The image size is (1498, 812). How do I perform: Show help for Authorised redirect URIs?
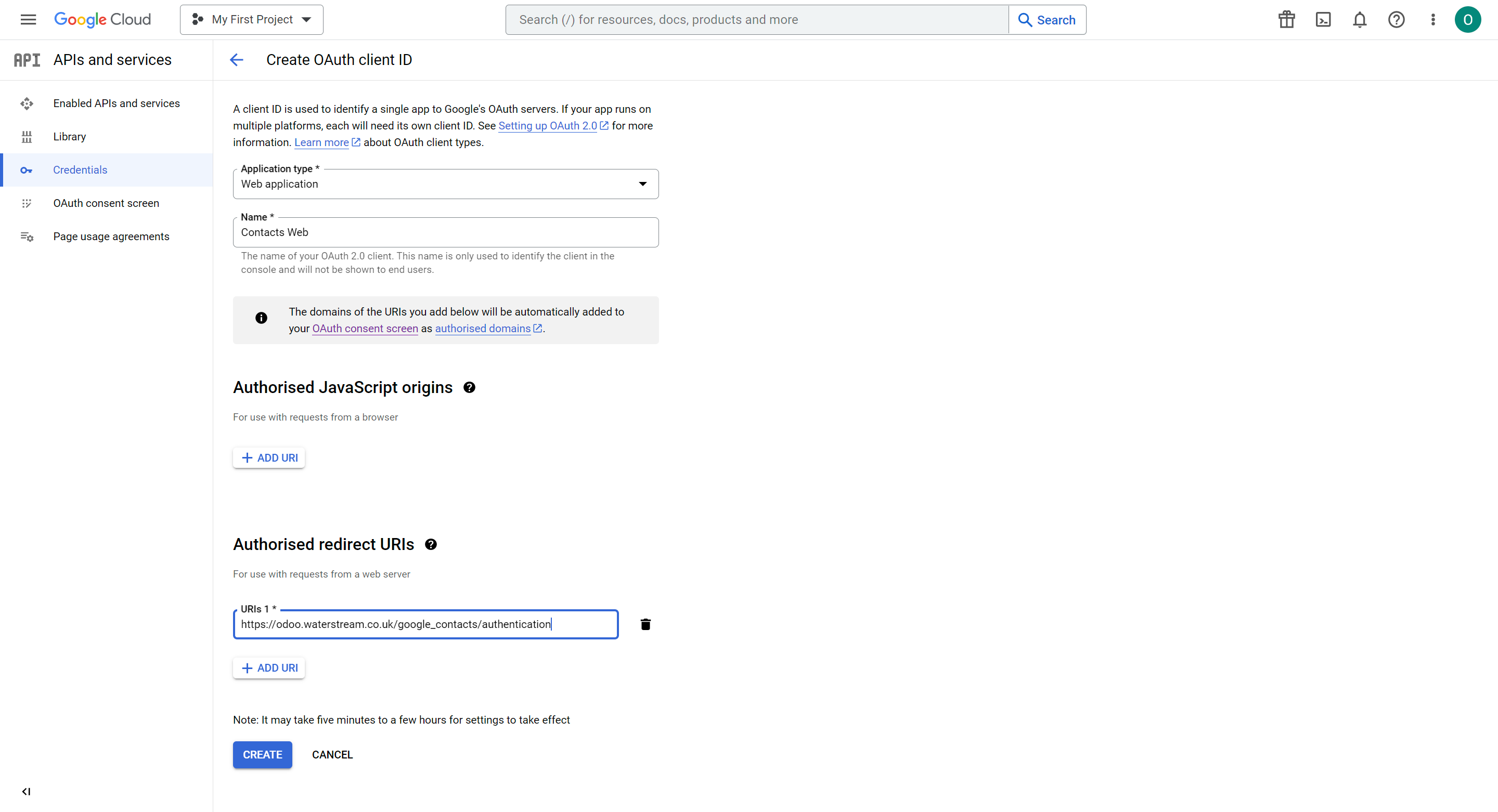pyautogui.click(x=431, y=545)
